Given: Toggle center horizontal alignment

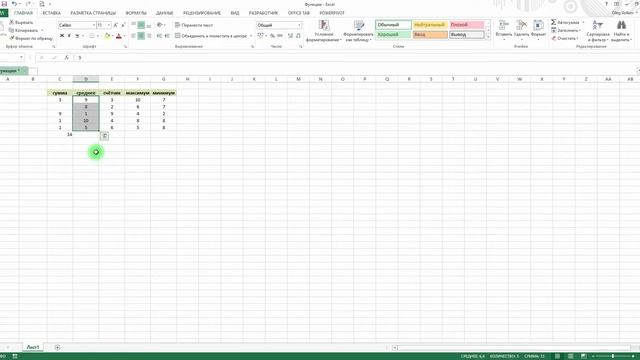Looking at the screenshot, I should pos(141,36).
